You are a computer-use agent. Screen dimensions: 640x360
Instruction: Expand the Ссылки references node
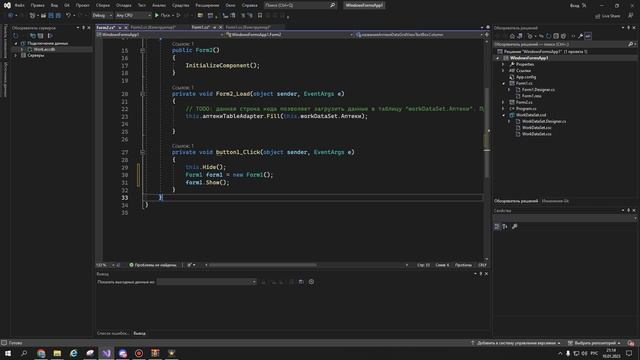(x=503, y=71)
